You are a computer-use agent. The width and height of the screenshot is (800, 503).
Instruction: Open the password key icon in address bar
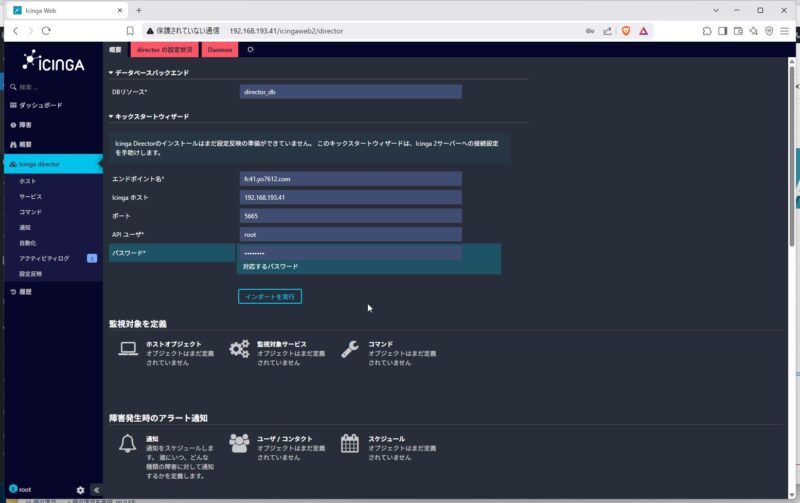tap(590, 31)
